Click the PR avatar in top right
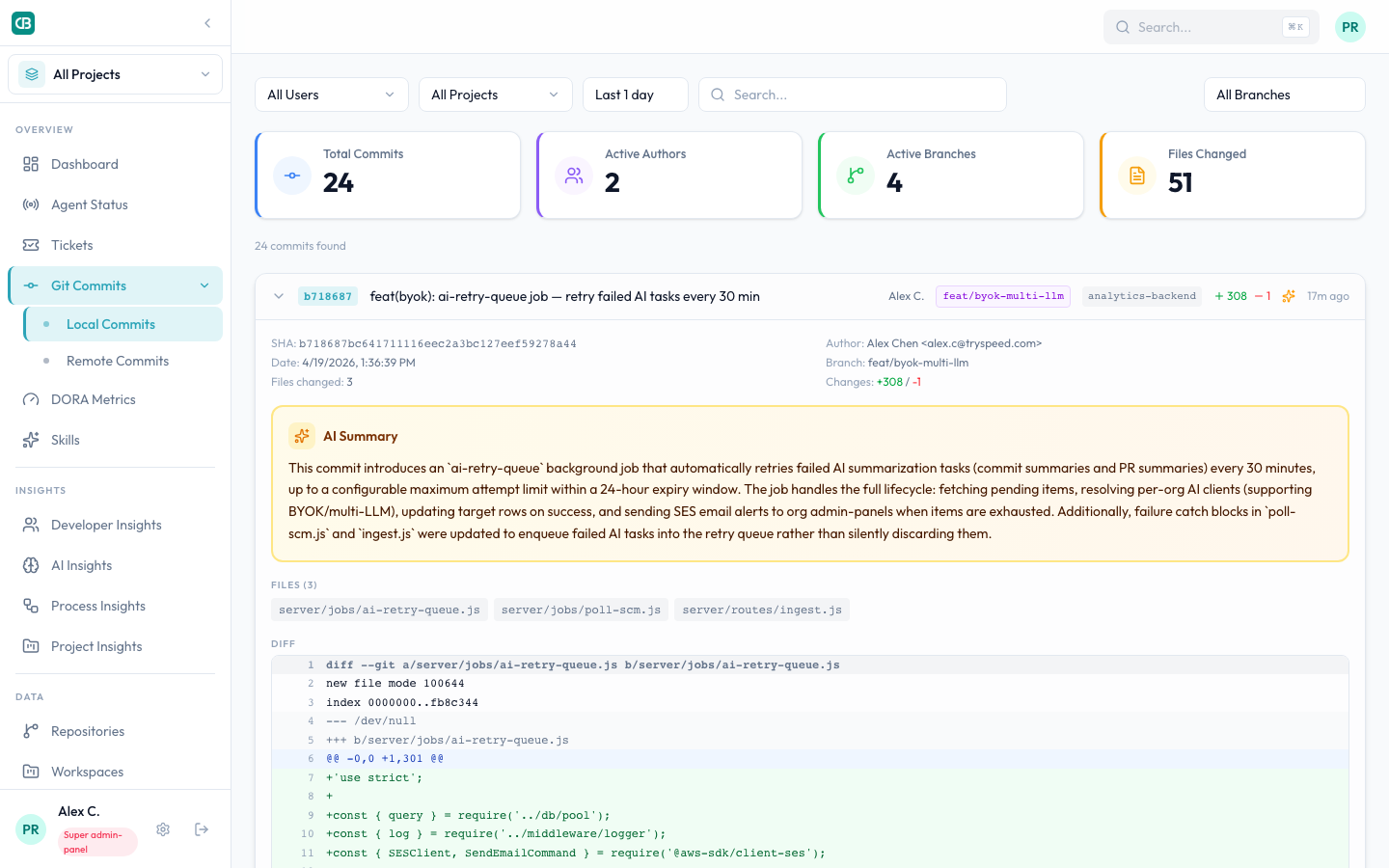 1350,27
